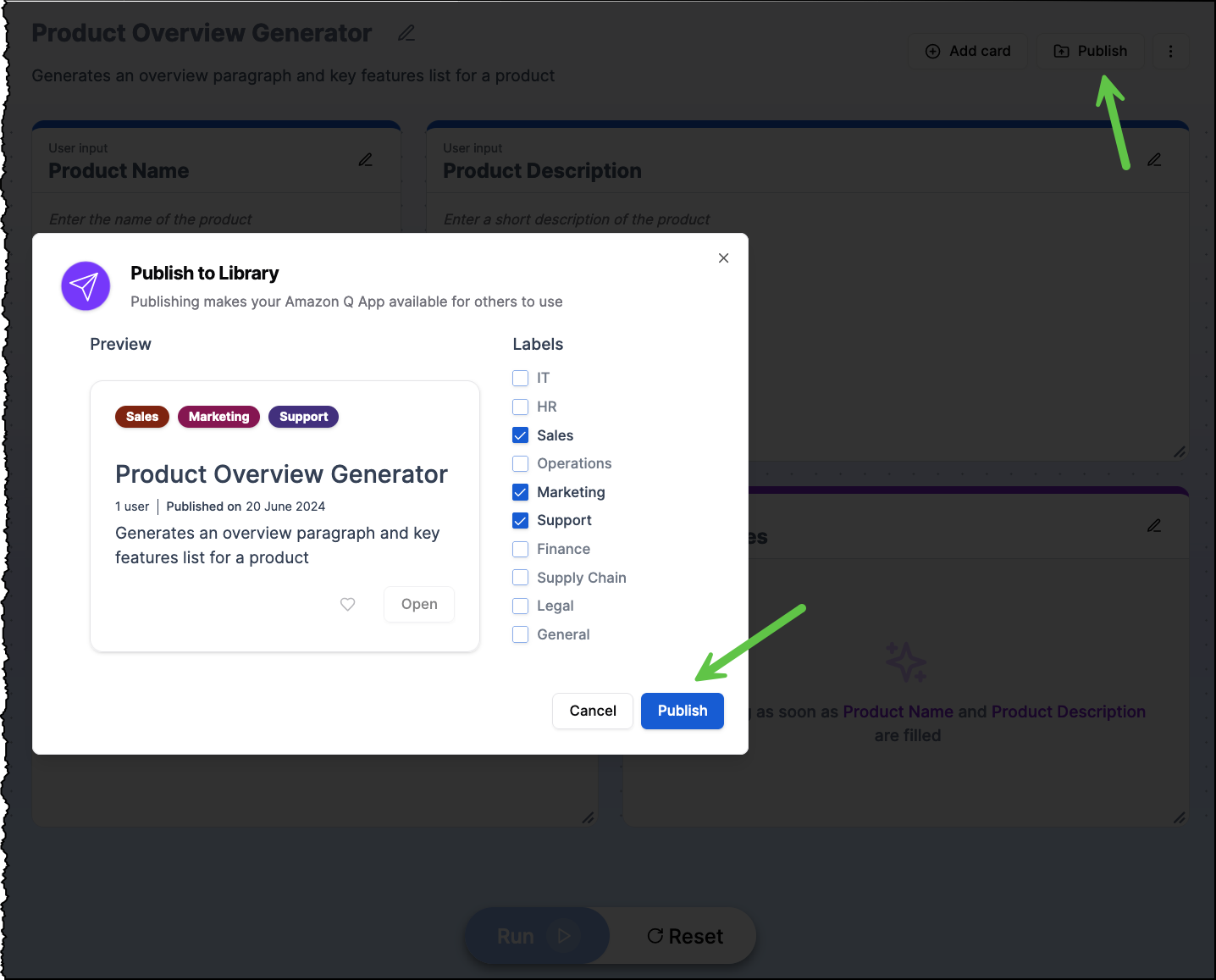This screenshot has width=1216, height=980.
Task: Uncheck the Marketing label
Action: point(520,492)
